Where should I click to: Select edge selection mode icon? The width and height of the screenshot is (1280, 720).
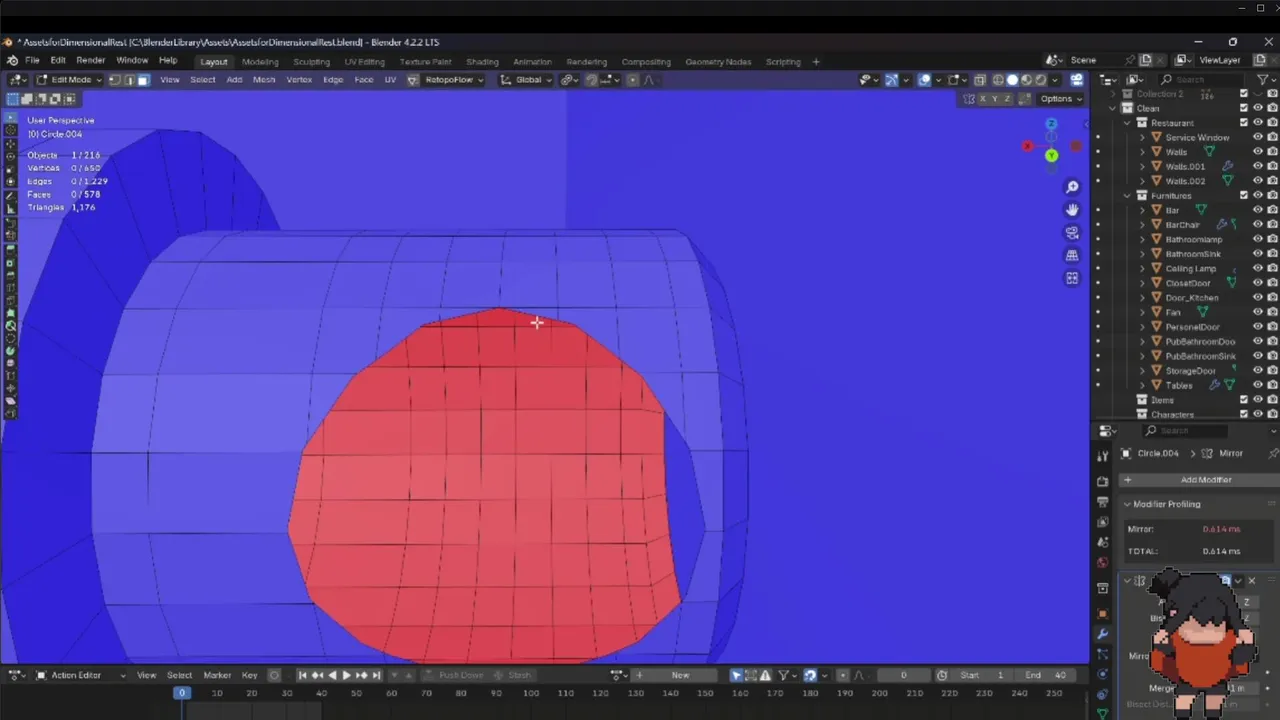coord(129,80)
